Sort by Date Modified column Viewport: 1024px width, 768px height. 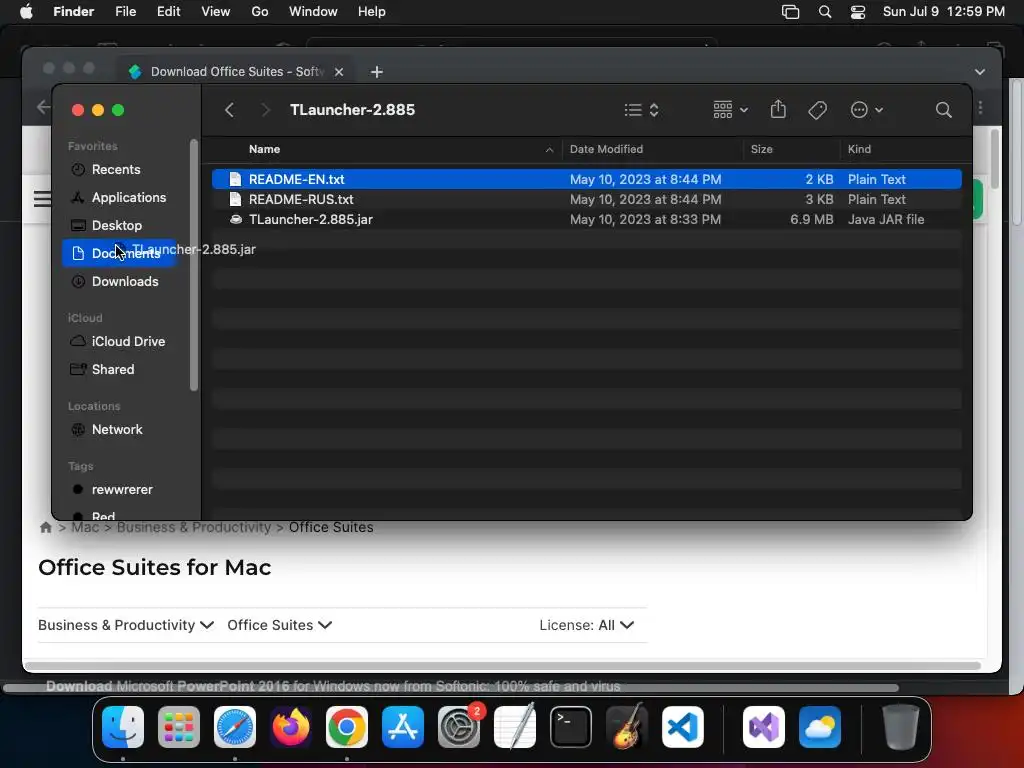tap(606, 150)
